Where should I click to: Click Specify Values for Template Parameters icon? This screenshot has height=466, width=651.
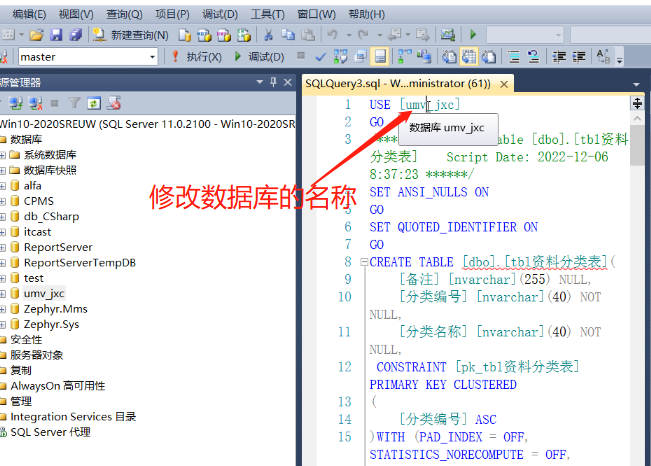pos(603,56)
